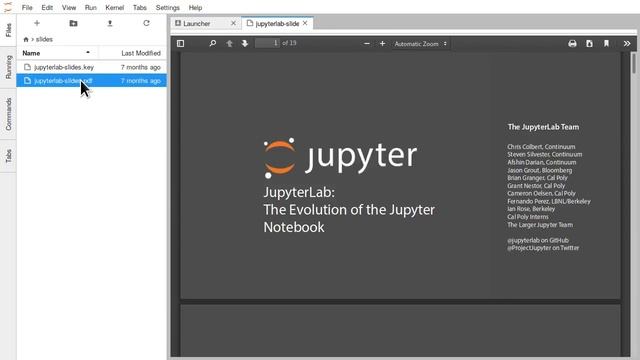Click the PDF vertical scrollbar thumb

pyautogui.click(x=634, y=64)
